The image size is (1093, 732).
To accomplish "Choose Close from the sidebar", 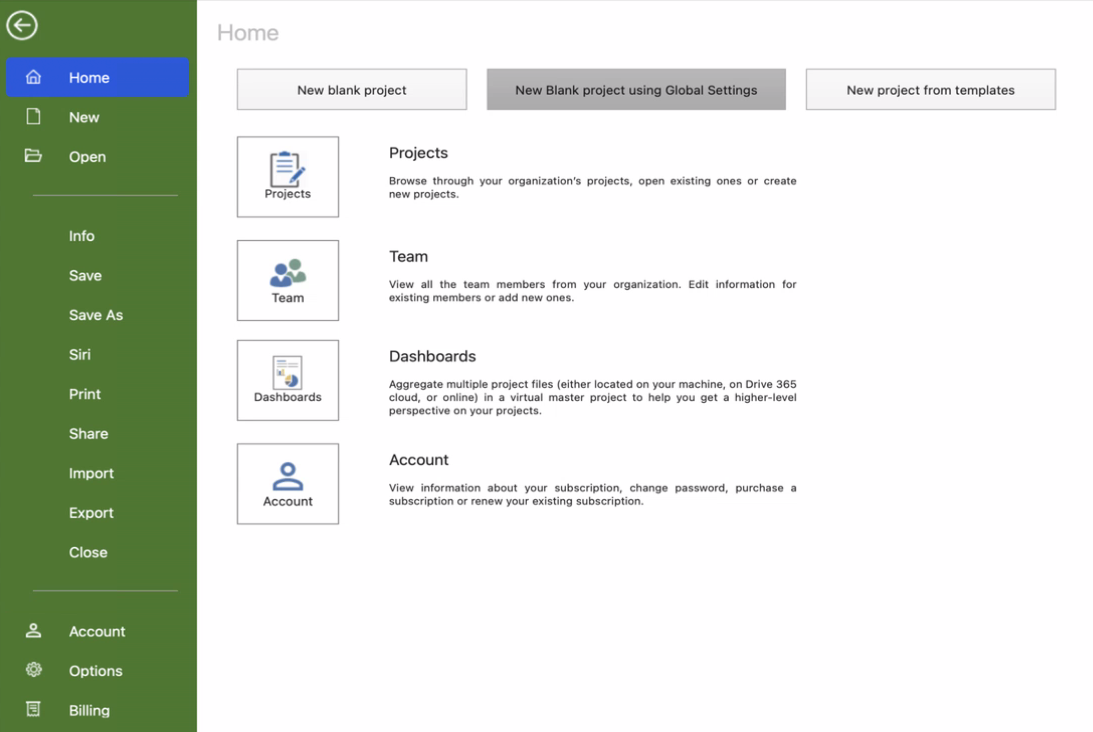I will point(88,552).
